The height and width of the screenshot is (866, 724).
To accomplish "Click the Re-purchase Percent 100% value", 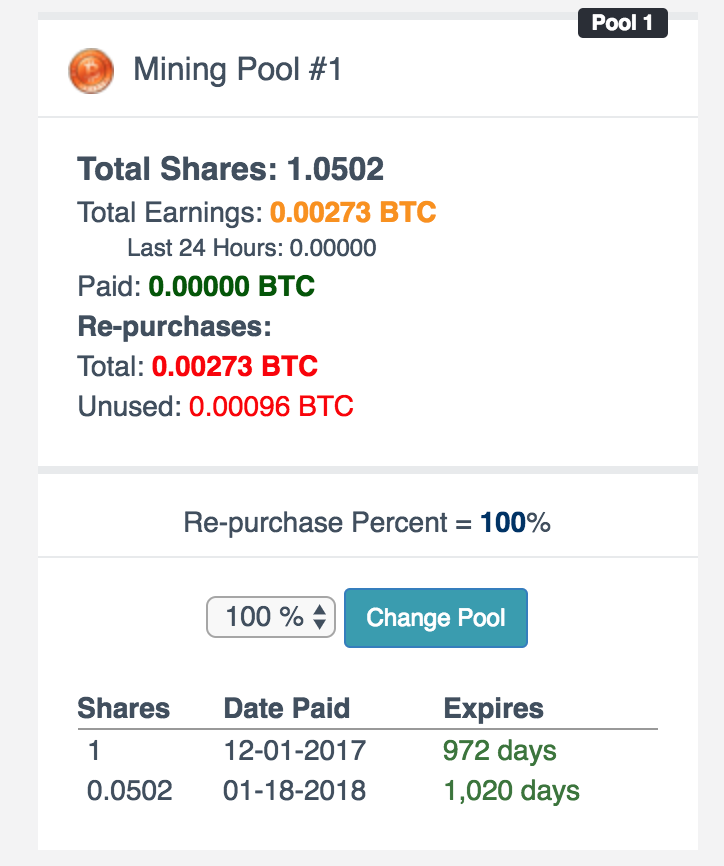I will 515,522.
